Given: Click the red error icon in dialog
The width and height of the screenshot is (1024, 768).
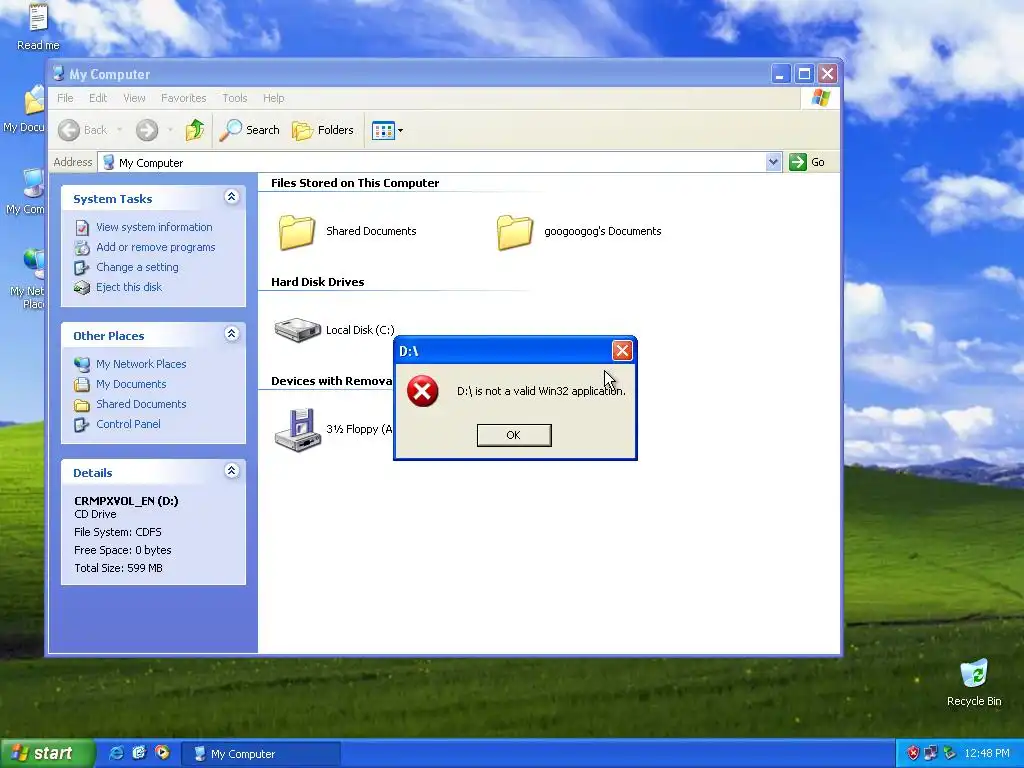Looking at the screenshot, I should (423, 391).
